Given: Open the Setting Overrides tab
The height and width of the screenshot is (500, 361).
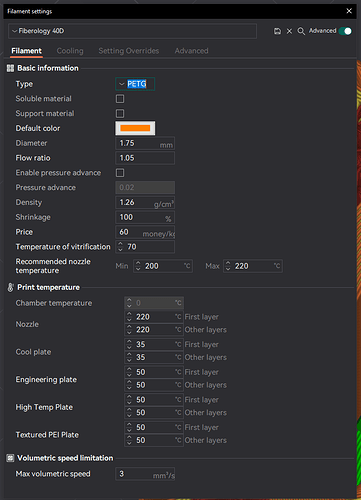Looking at the screenshot, I should pos(129,51).
